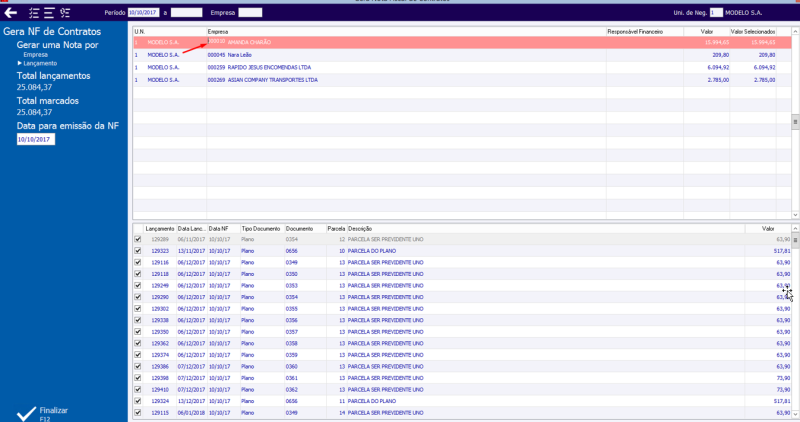The width and height of the screenshot is (800, 422).
Task: Click the Finalizar checkmark icon
Action: click(x=26, y=413)
